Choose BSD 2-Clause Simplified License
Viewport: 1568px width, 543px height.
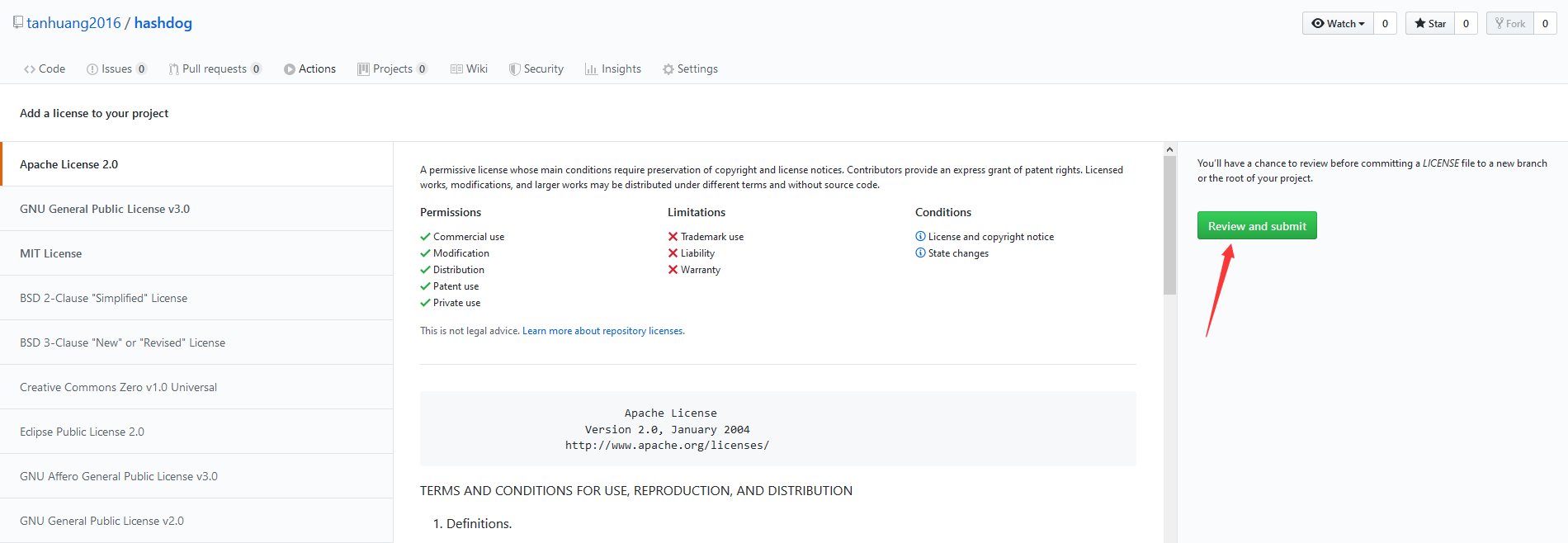click(196, 298)
